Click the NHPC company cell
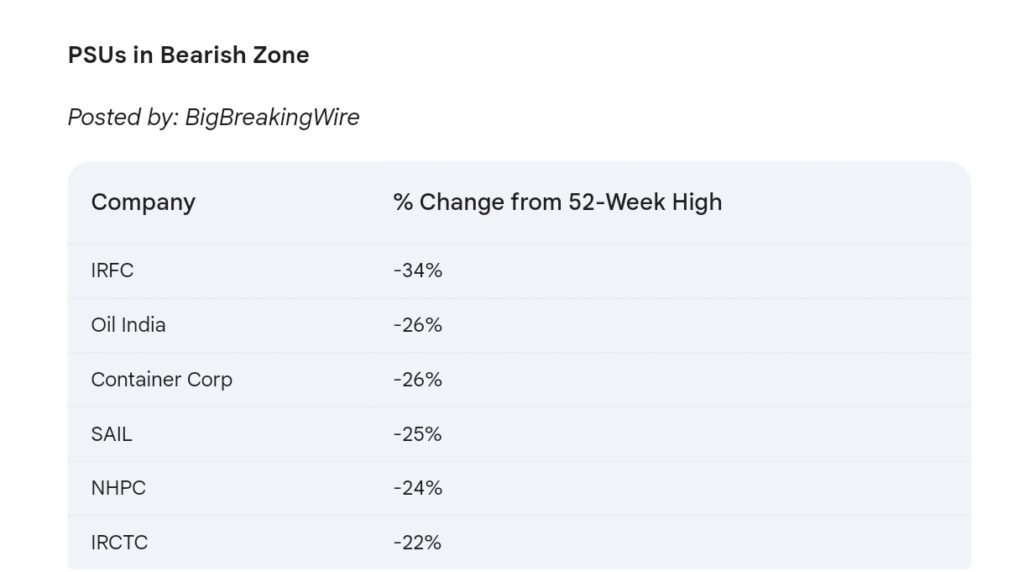Image resolution: width=1024 pixels, height=572 pixels. (118, 488)
